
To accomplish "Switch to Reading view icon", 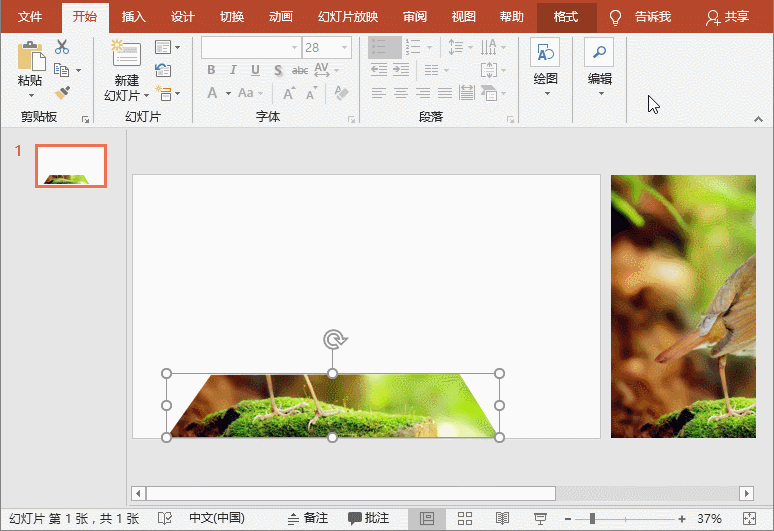I will click(x=503, y=518).
